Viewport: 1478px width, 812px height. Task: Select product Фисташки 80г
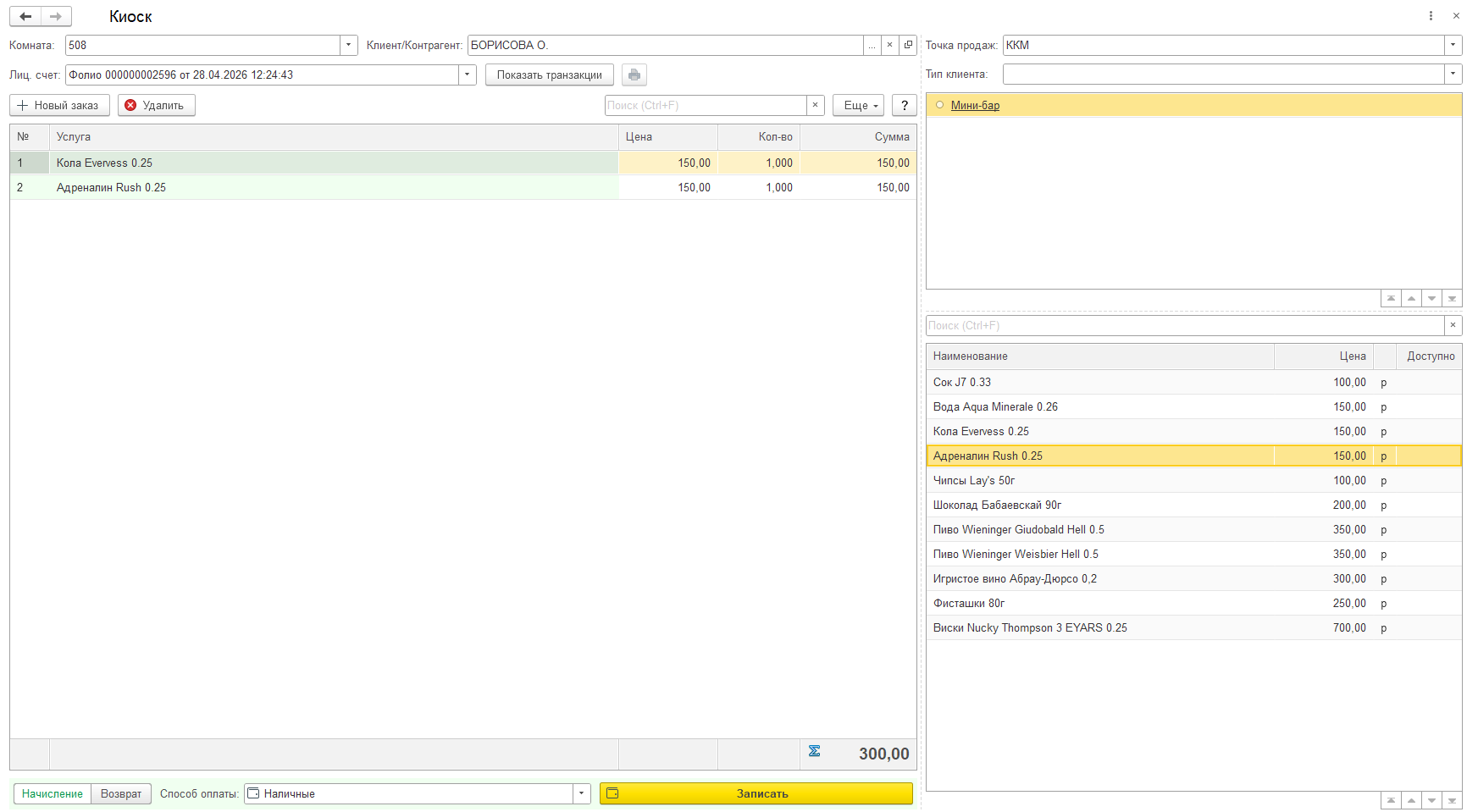tap(1193, 603)
